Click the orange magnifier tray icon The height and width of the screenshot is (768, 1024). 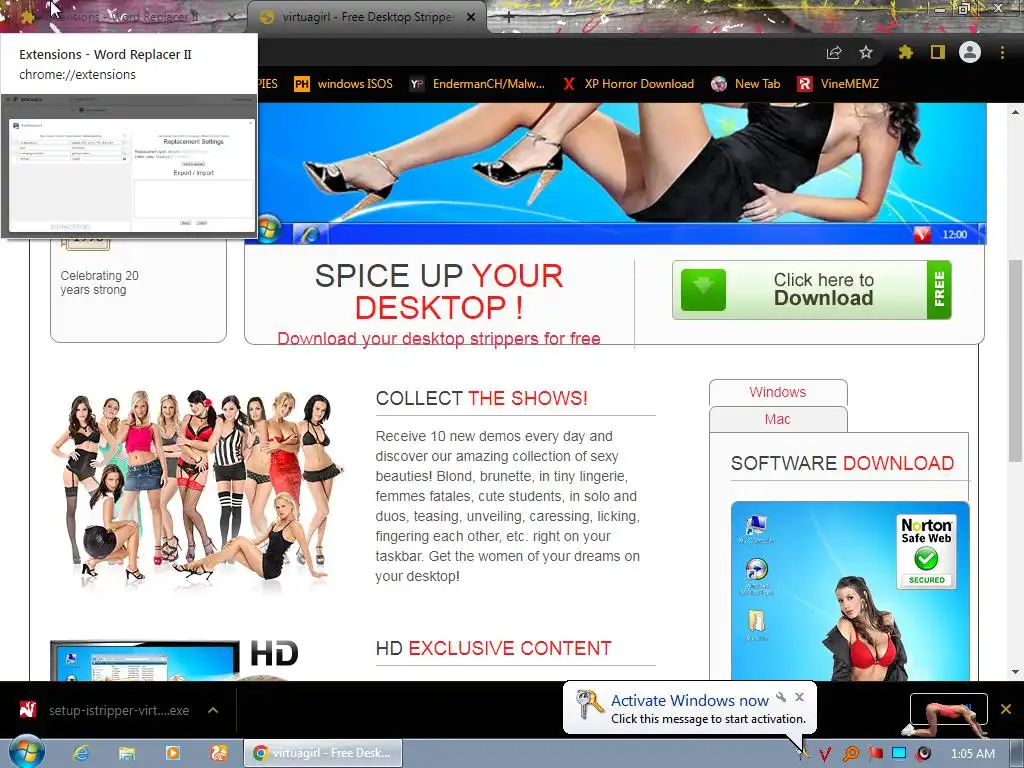pos(850,754)
